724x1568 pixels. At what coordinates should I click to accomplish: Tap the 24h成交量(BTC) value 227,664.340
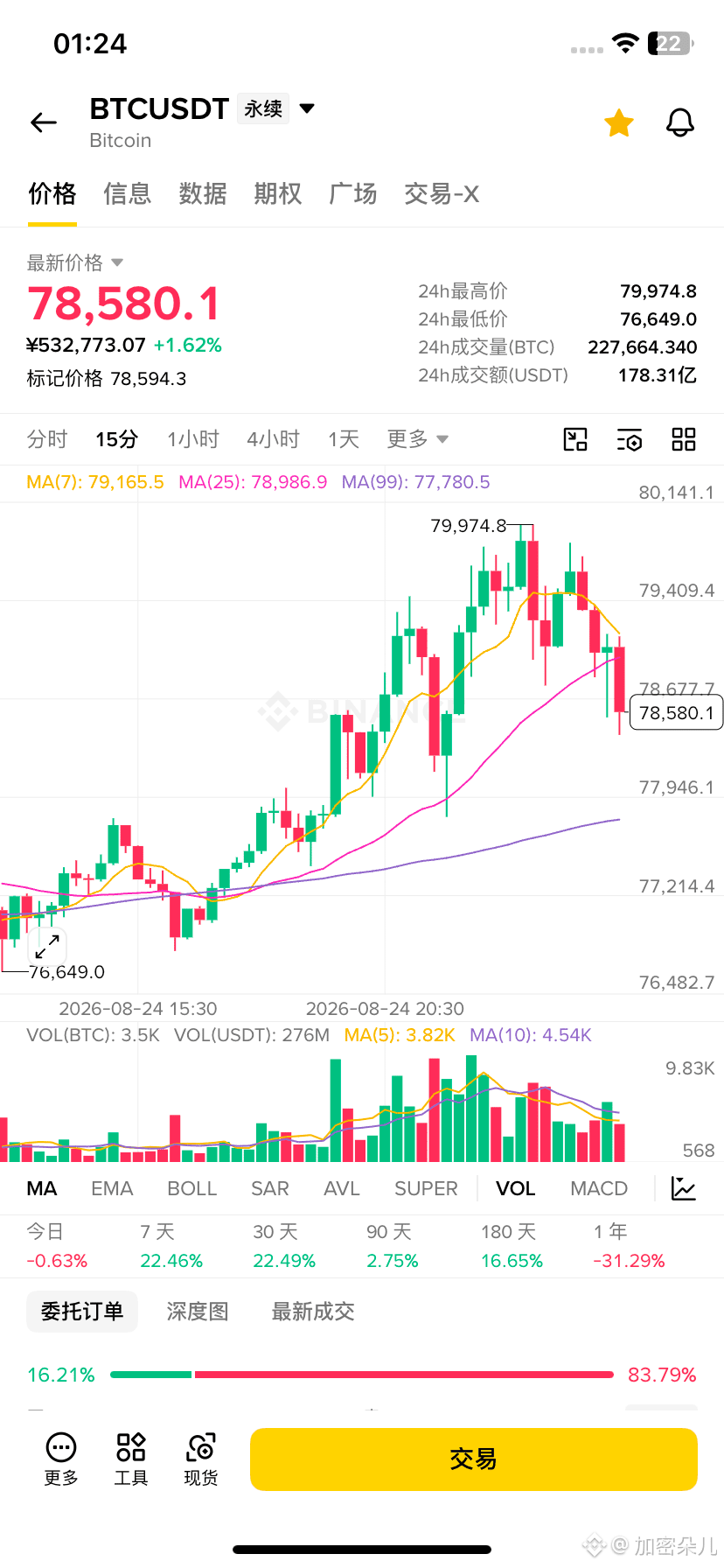coord(643,347)
